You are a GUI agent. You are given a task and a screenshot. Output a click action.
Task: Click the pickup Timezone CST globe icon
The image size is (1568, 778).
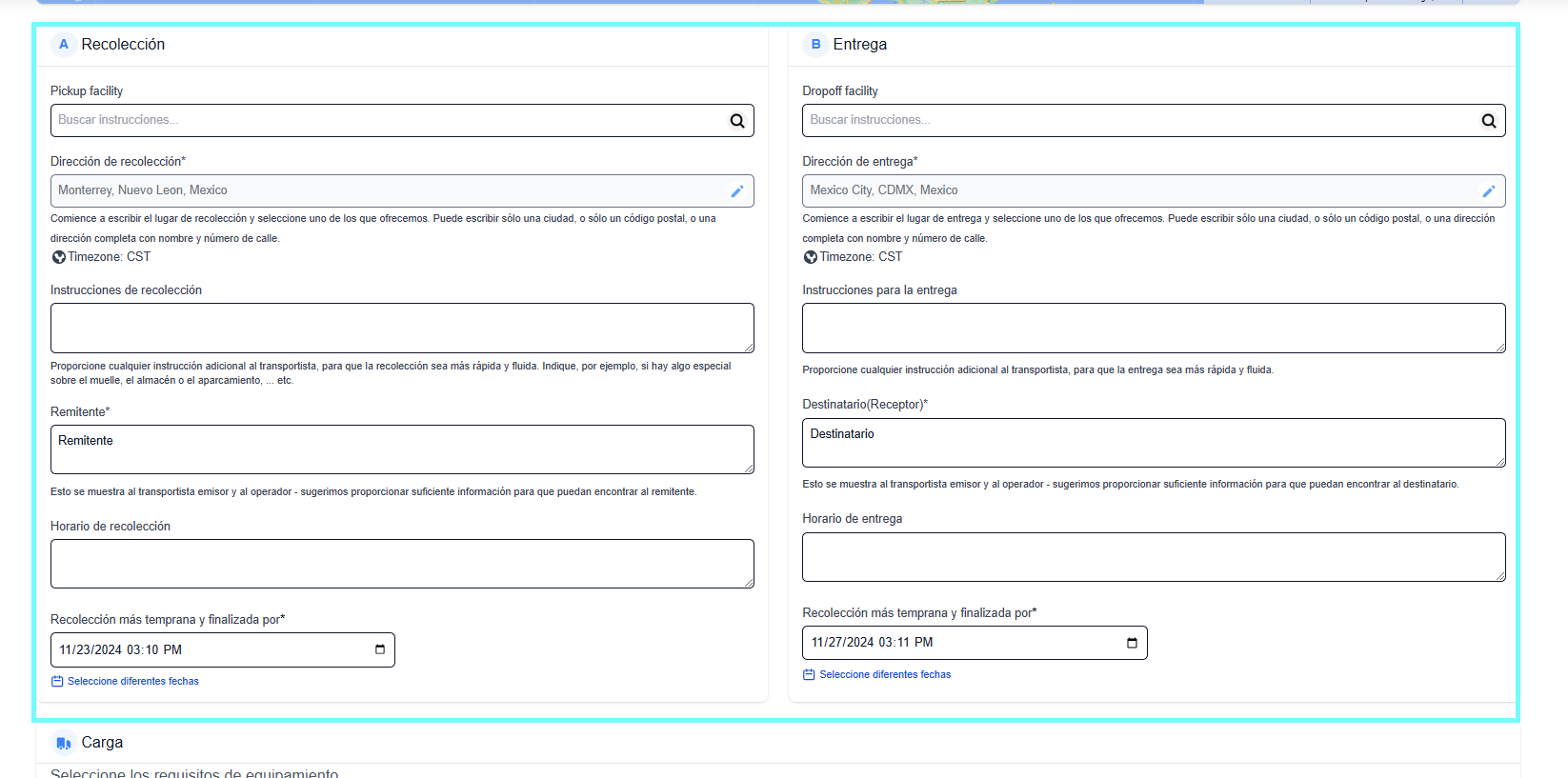pos(59,257)
